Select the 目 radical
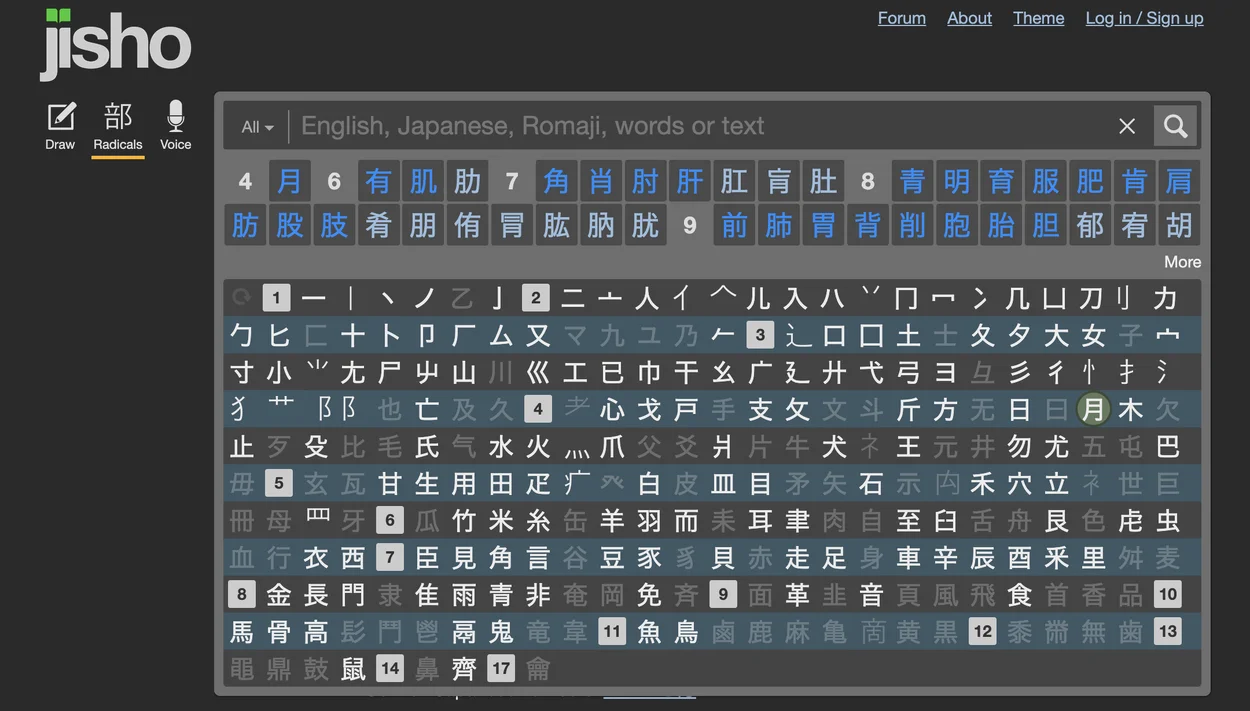 (760, 483)
